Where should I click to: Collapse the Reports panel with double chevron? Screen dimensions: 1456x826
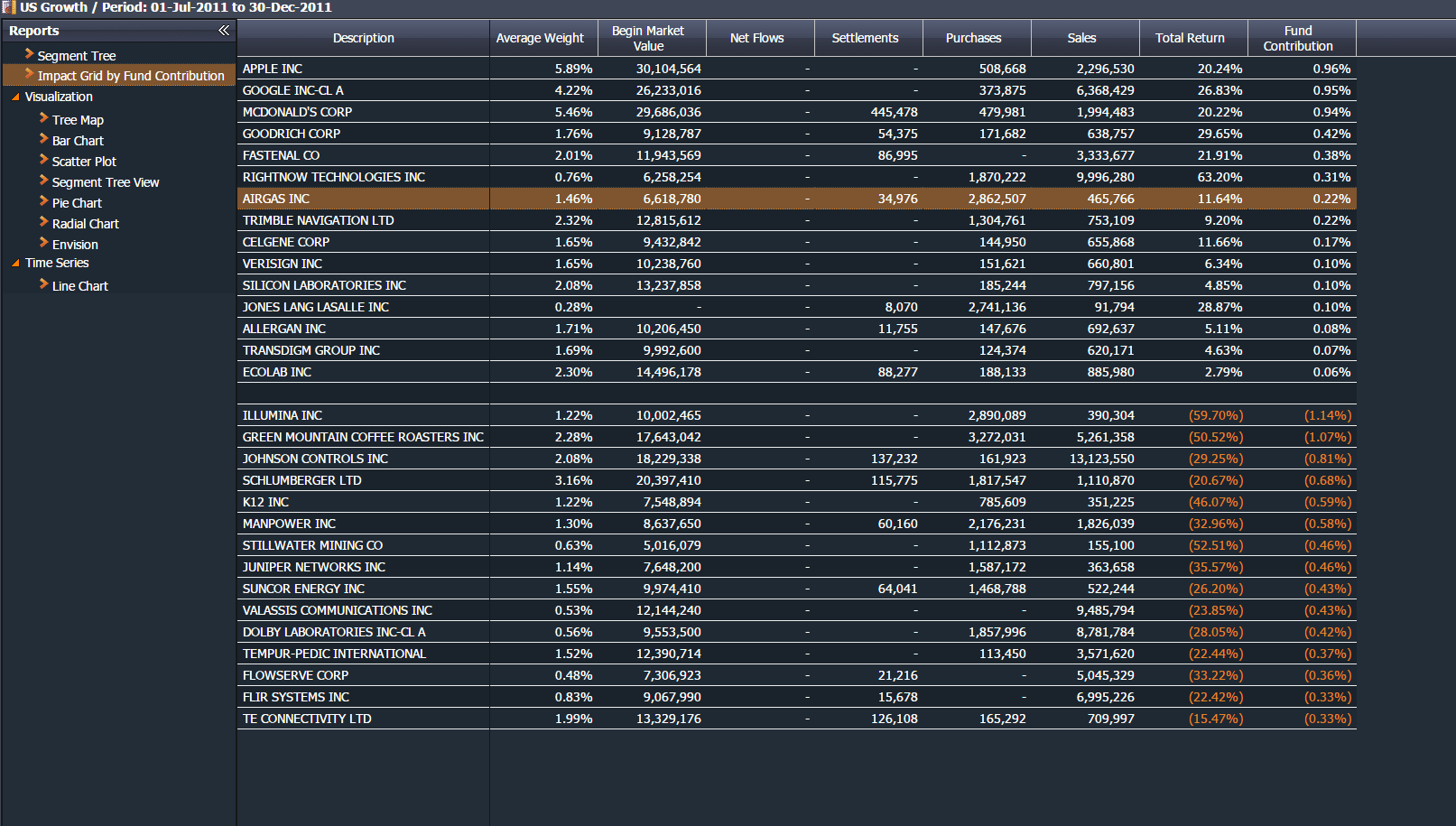tap(224, 31)
